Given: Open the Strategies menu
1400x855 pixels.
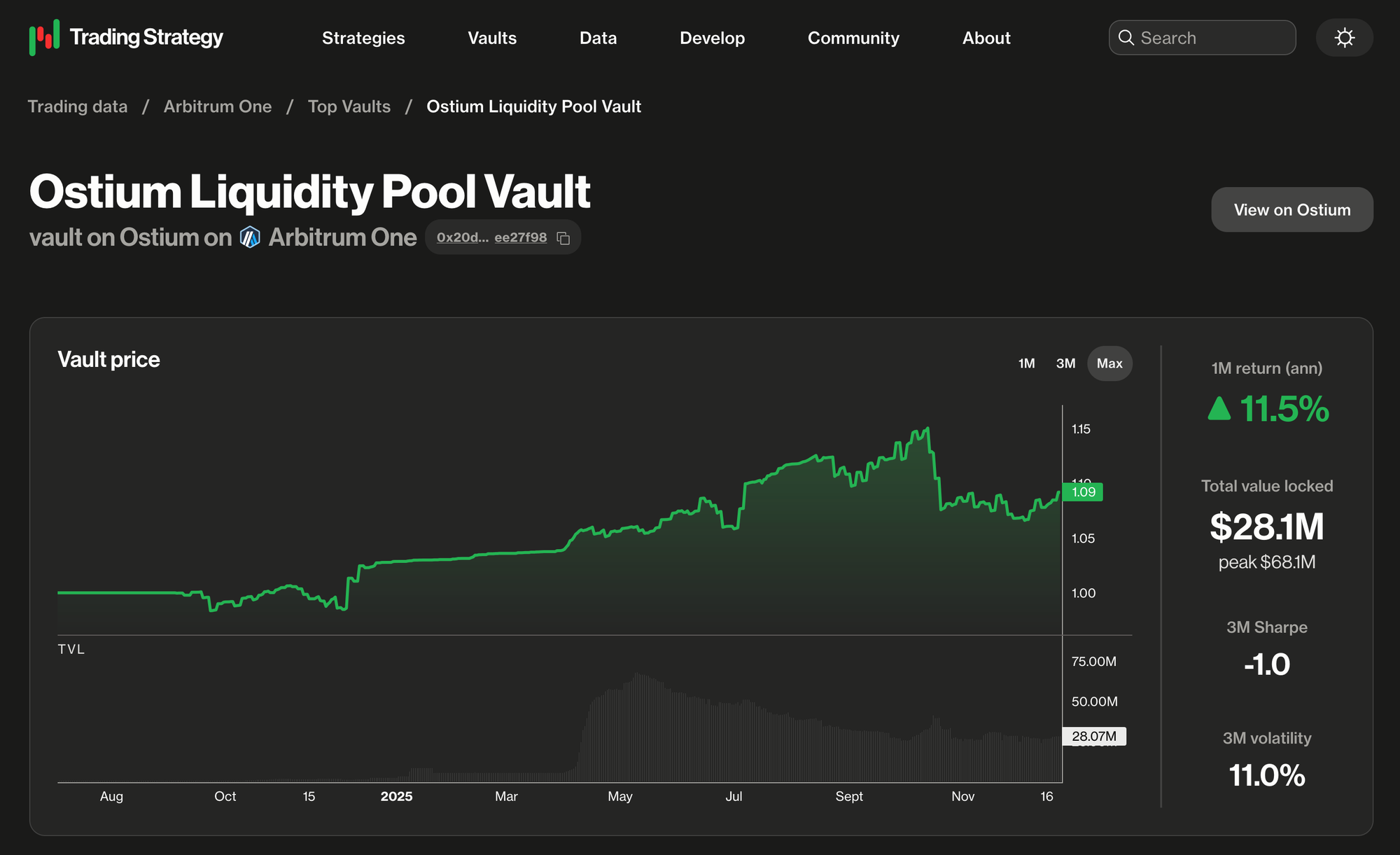Looking at the screenshot, I should click(363, 38).
